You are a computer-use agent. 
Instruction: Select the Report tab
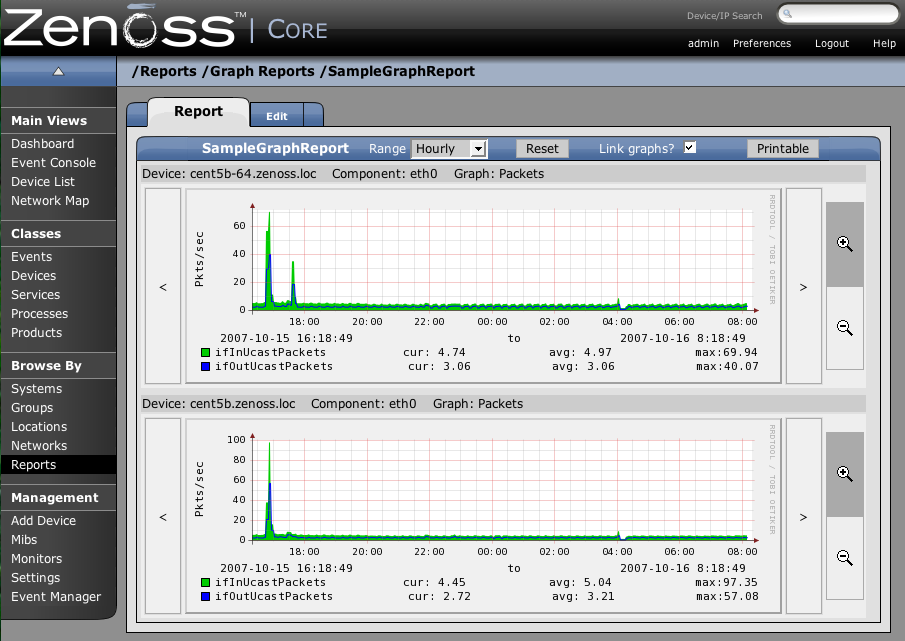[x=199, y=111]
